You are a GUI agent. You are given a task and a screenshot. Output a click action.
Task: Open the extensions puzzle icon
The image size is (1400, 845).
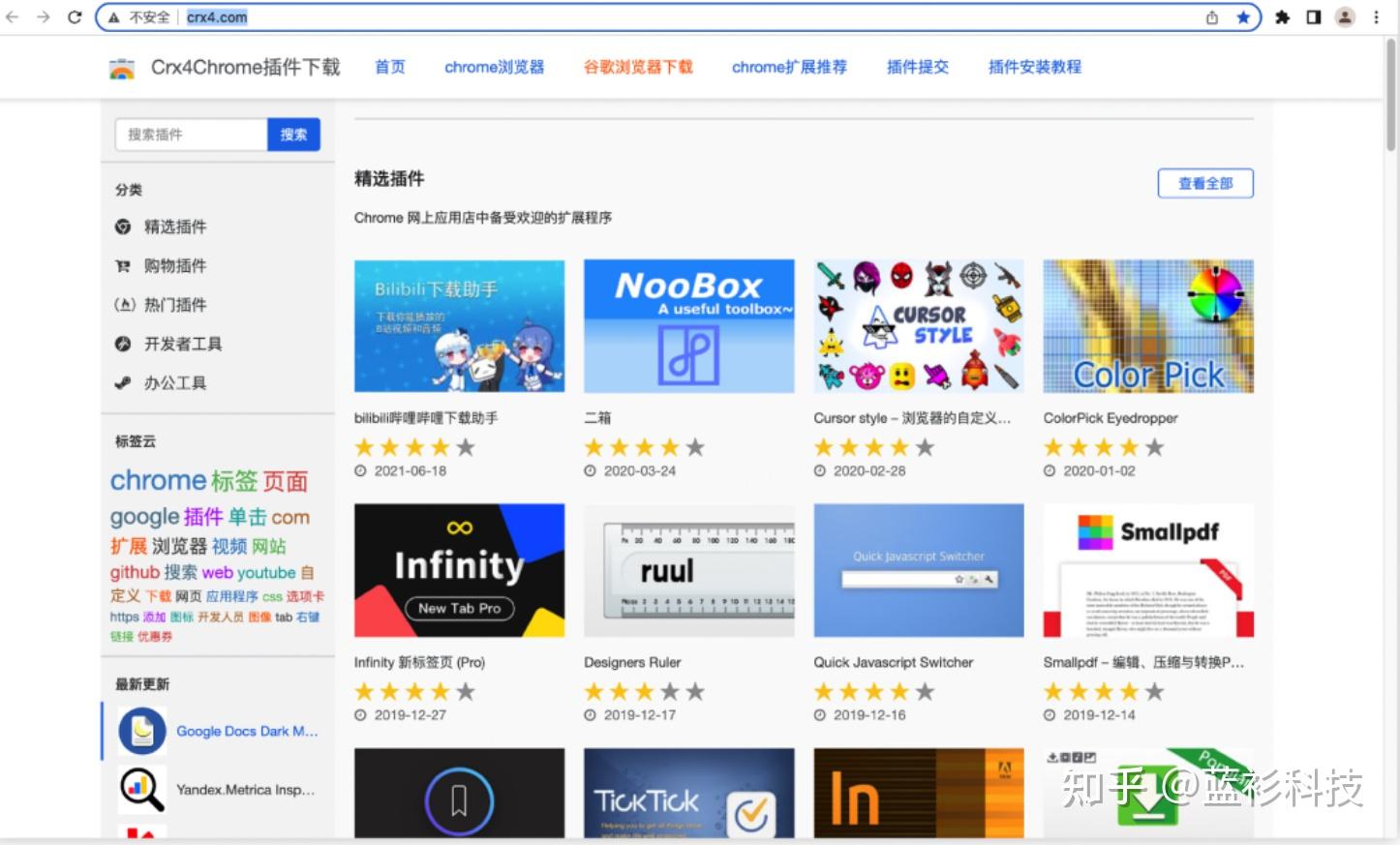point(1283,17)
